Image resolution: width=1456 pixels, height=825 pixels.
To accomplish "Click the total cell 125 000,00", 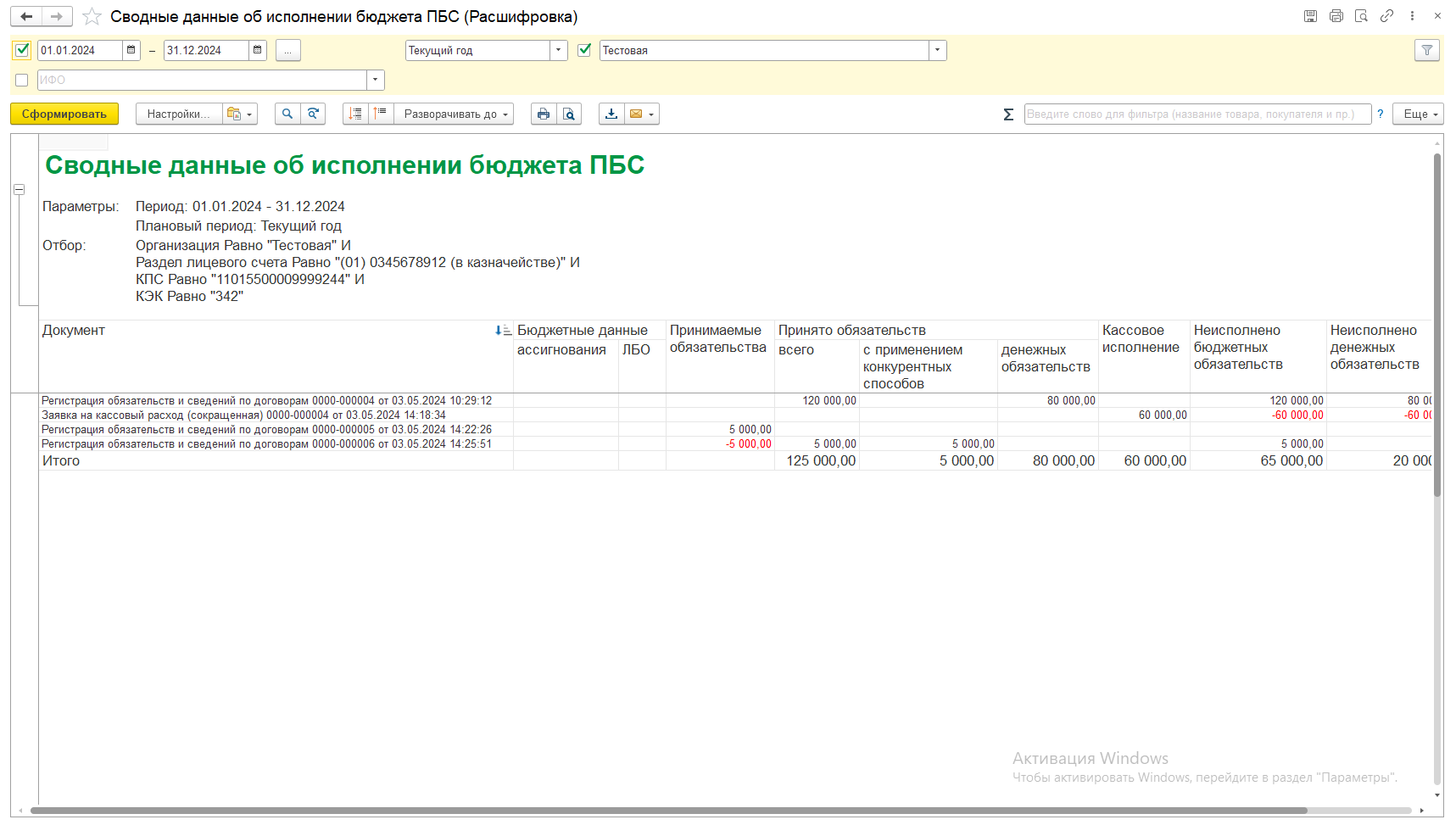I will (821, 460).
